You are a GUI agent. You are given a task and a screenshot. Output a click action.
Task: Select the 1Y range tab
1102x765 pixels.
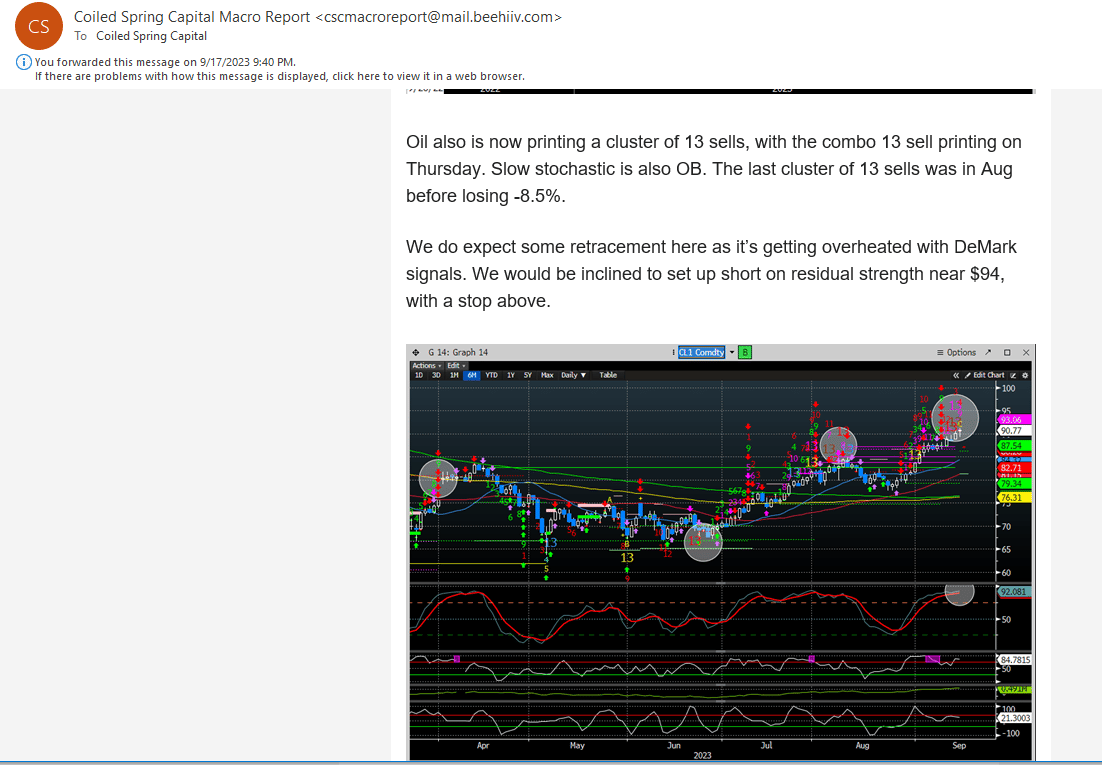pos(511,375)
